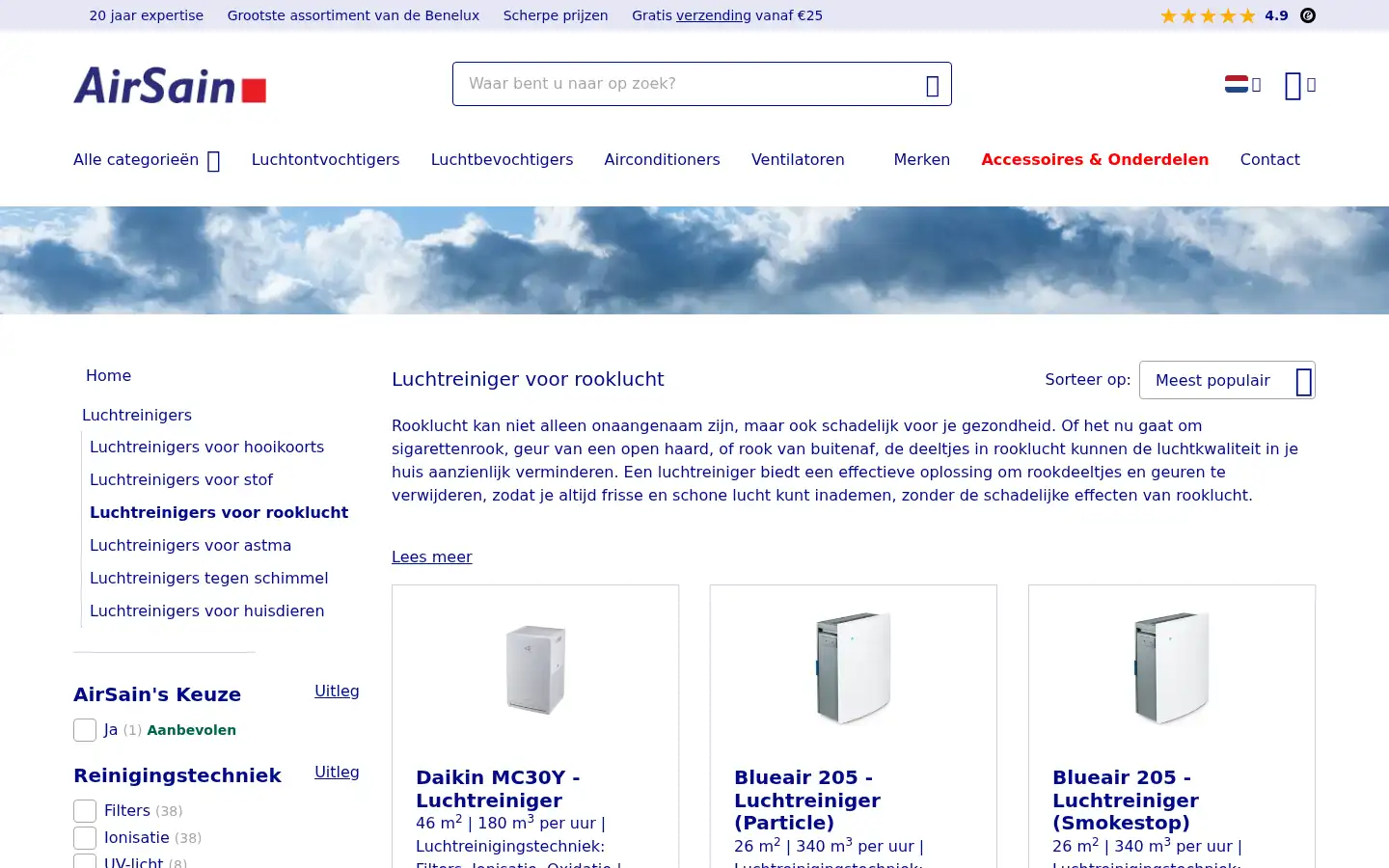The height and width of the screenshot is (868, 1389).
Task: Click the '20 jaar expertise' text
Action: [146, 15]
